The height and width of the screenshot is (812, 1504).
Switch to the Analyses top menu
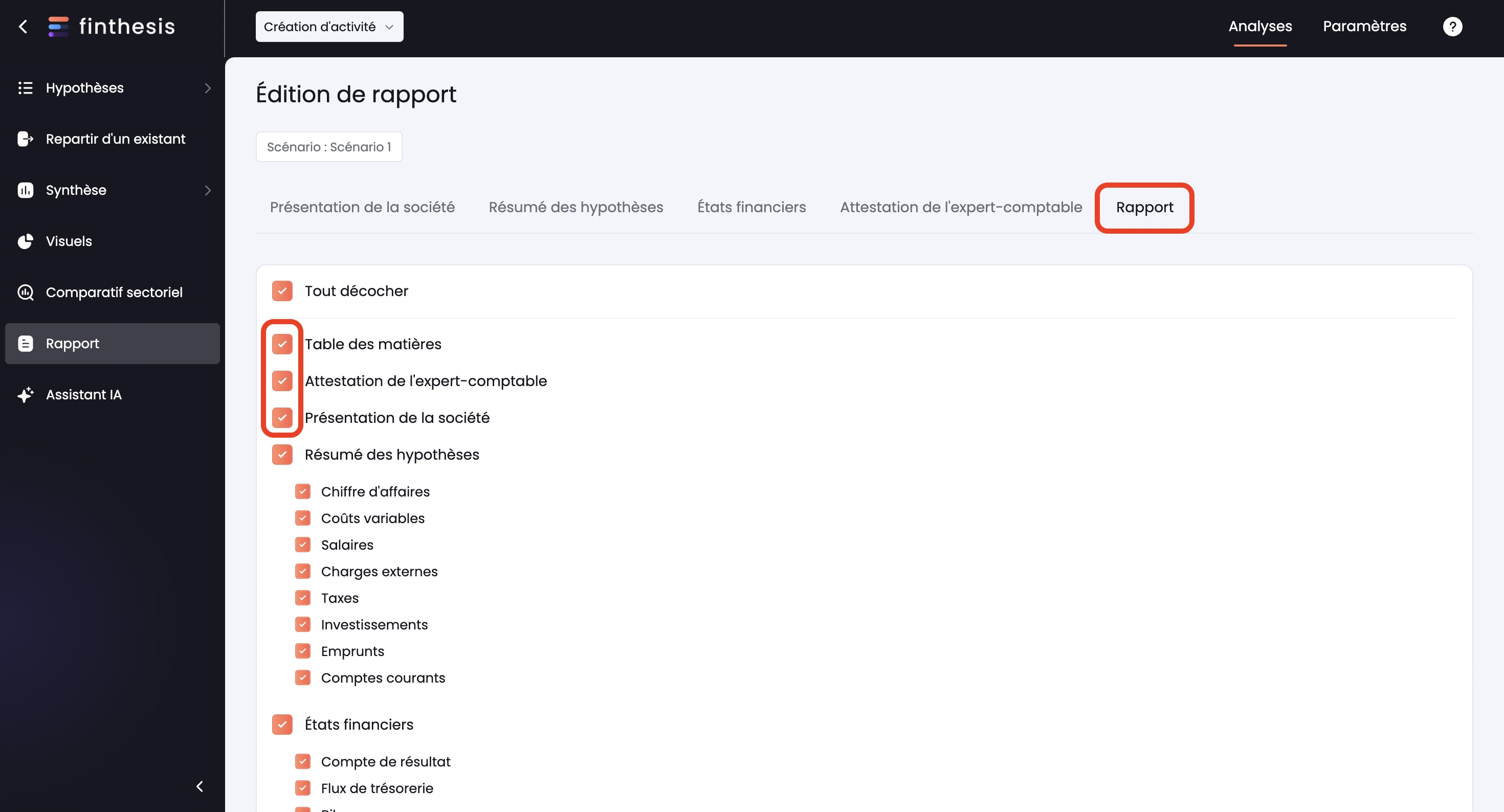click(x=1260, y=26)
